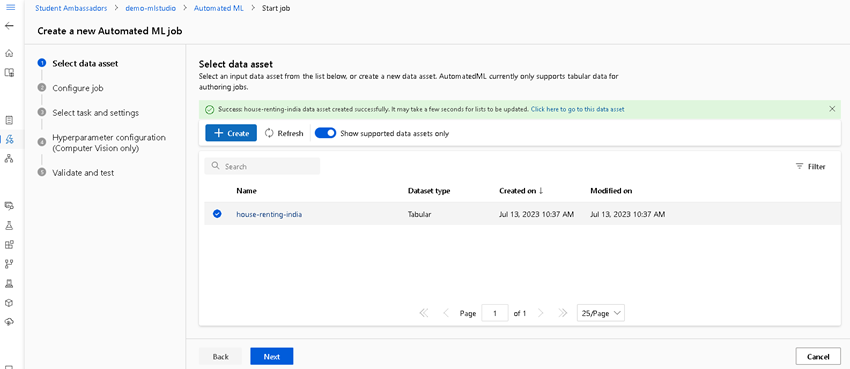
Task: Click the Cancel button
Action: click(818, 356)
